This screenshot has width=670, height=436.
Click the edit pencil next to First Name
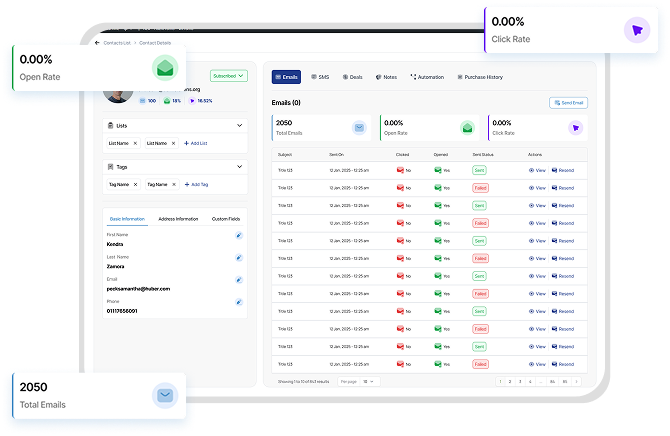[239, 235]
